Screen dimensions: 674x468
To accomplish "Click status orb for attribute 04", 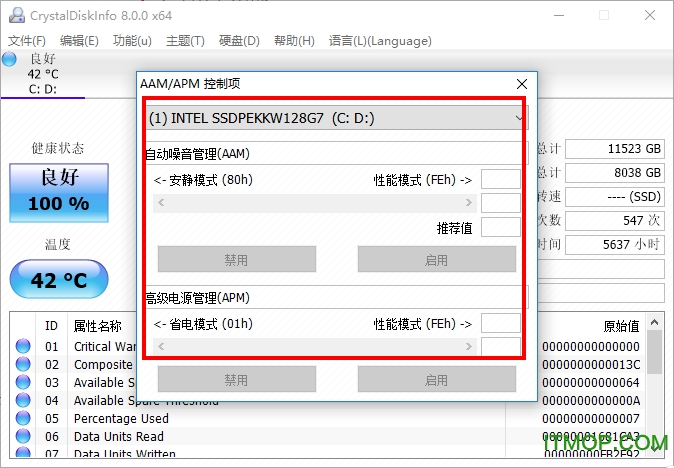I will point(23,400).
